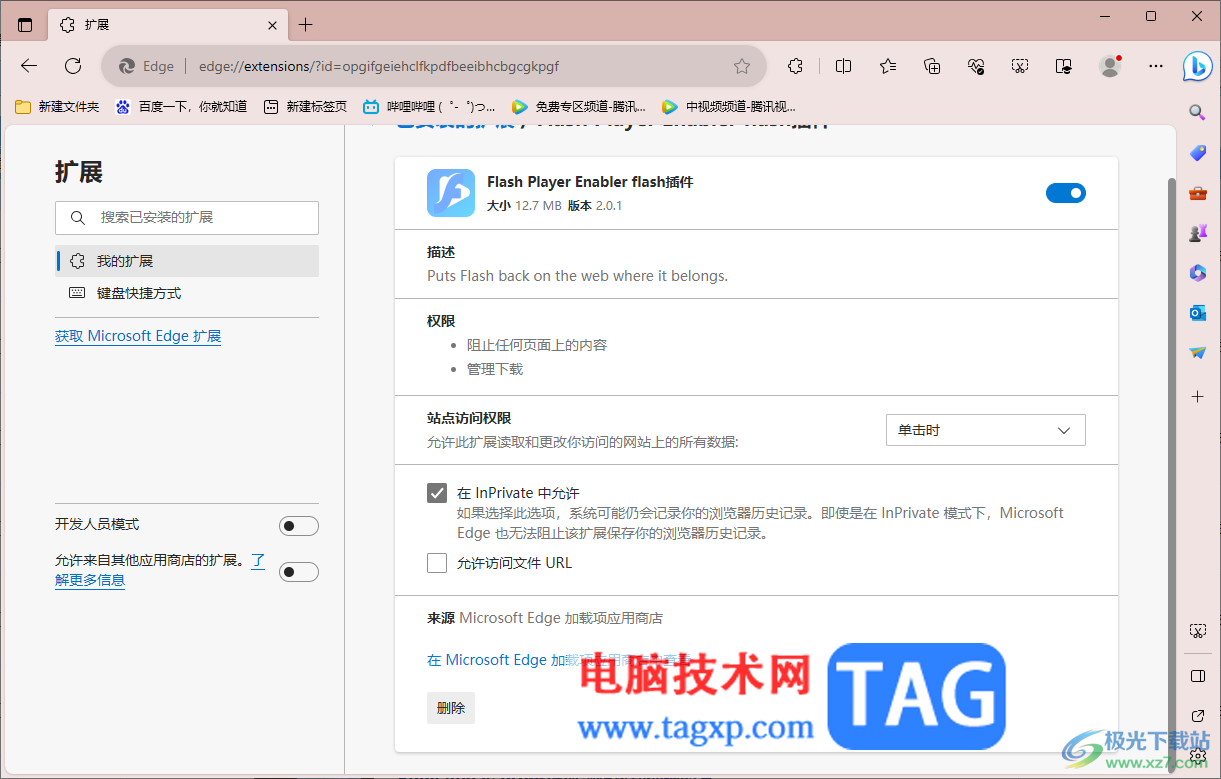
Task: Click the 删除 button
Action: [x=451, y=708]
